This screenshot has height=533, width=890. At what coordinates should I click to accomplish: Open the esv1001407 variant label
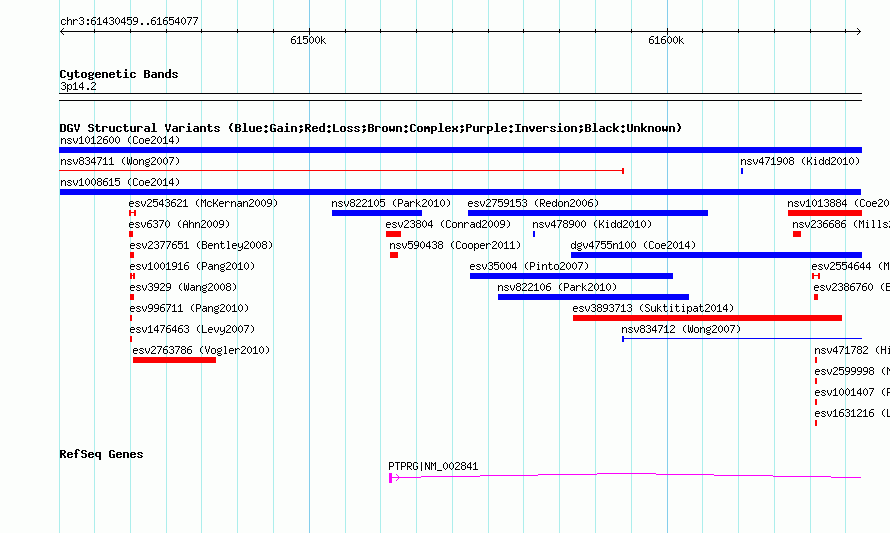point(852,392)
